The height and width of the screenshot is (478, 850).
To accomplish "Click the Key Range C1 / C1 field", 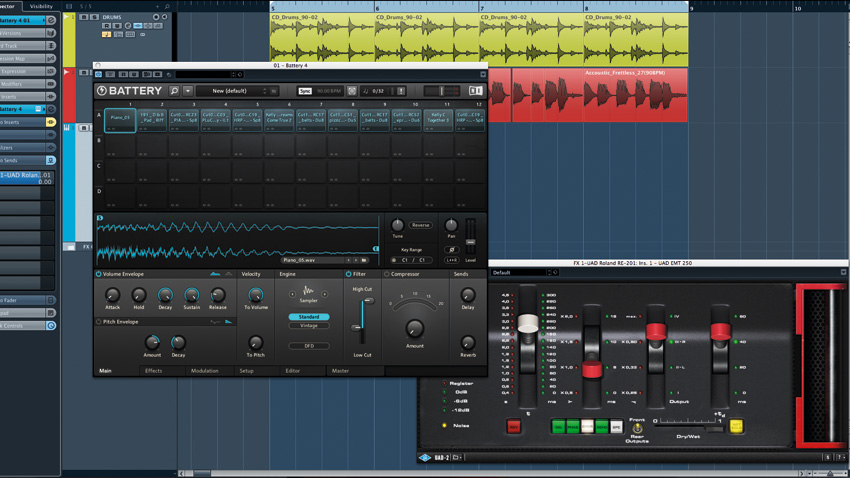I will (x=413, y=260).
